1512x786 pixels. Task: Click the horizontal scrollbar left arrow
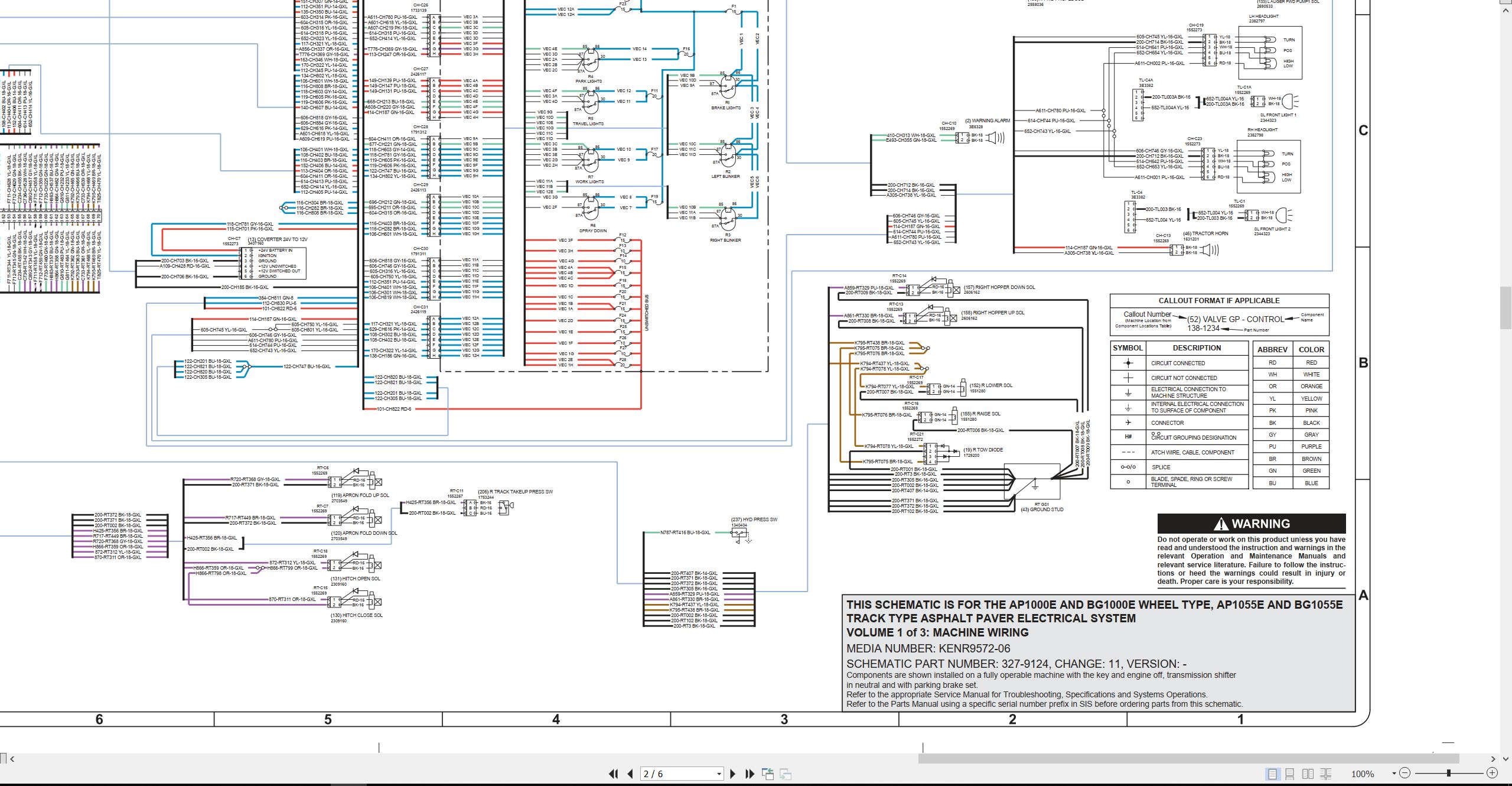point(12,758)
